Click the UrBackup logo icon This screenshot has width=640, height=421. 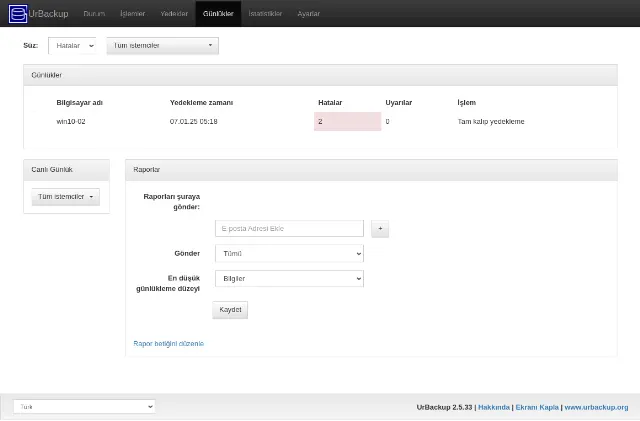[18, 14]
